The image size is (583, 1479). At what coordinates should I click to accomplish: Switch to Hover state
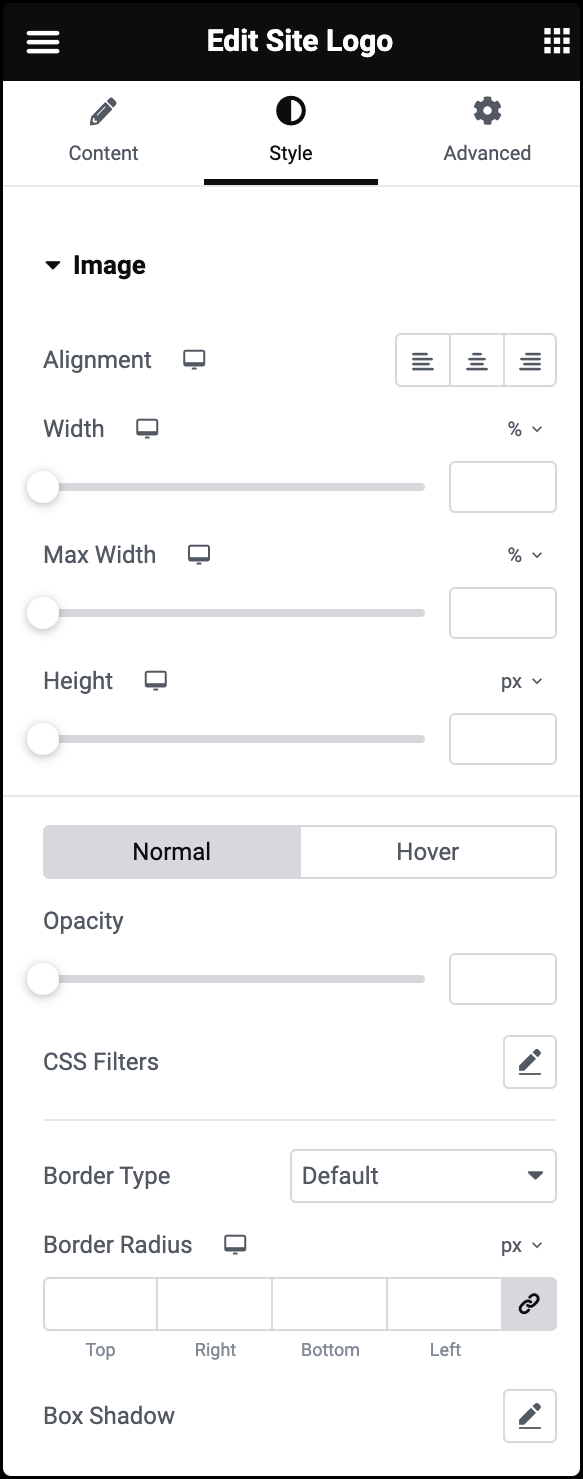428,852
